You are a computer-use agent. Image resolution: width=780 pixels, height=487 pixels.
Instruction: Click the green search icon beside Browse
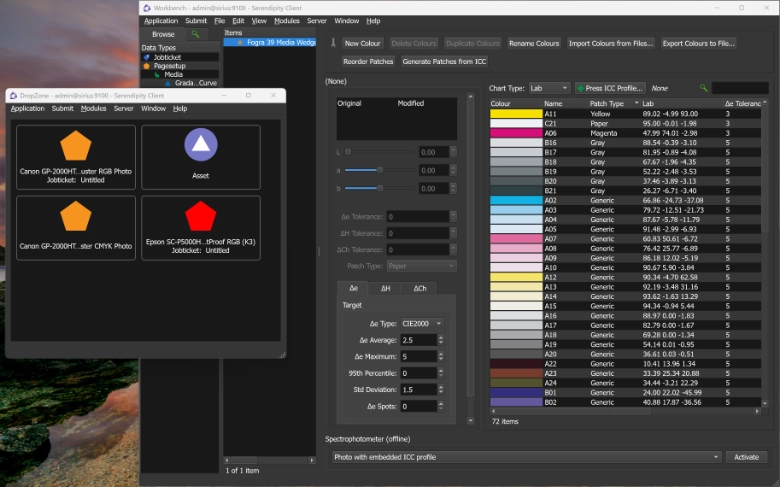click(x=195, y=34)
